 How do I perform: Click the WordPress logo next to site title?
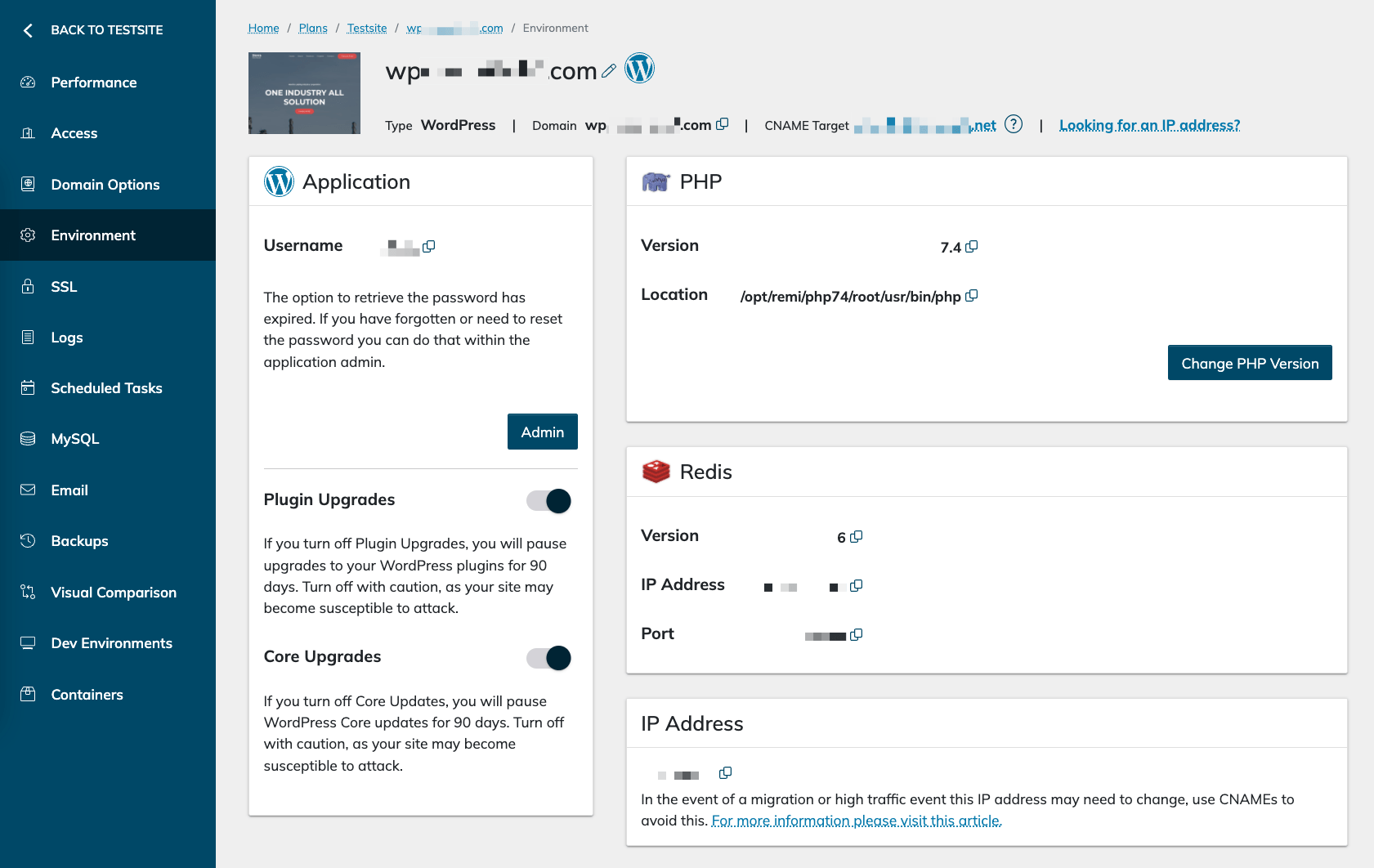pos(640,68)
